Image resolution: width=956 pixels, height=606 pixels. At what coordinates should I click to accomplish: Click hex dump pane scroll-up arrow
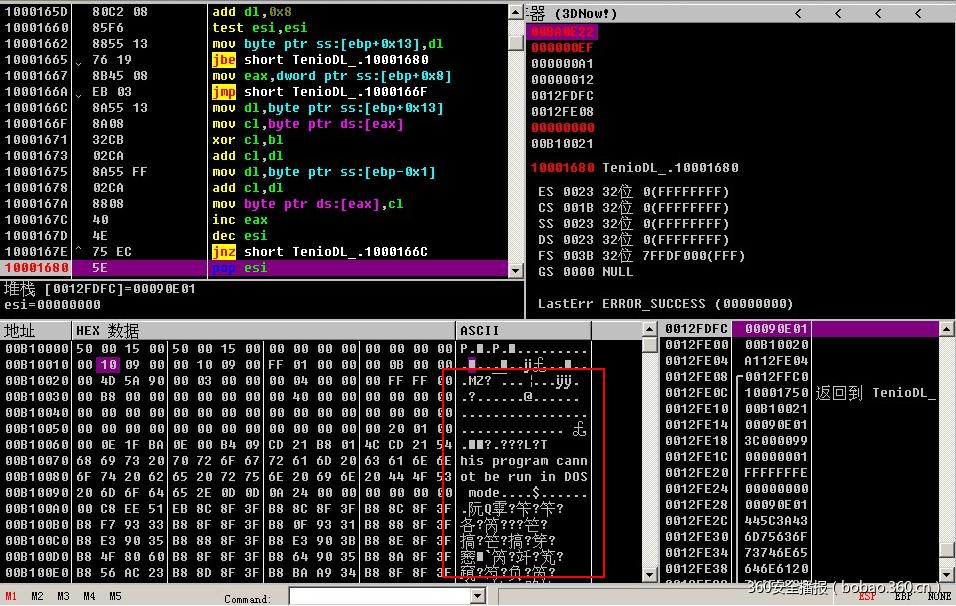pyautogui.click(x=650, y=329)
